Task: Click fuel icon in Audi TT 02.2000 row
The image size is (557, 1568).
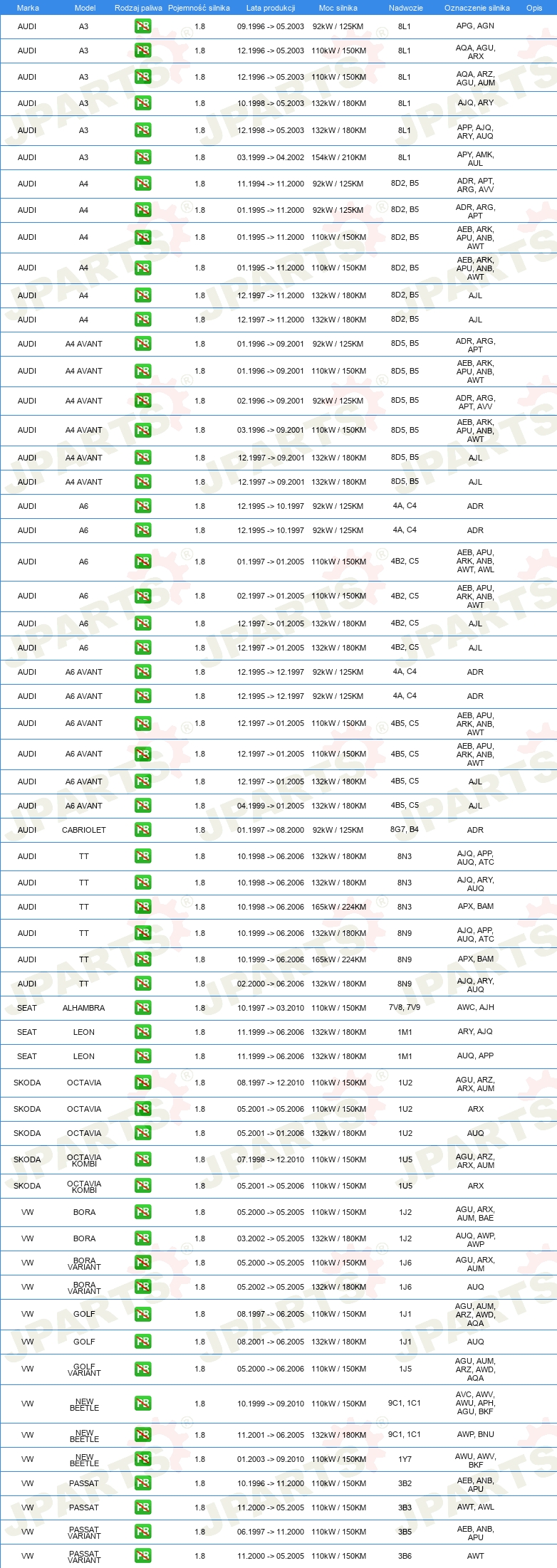Action: point(142,984)
